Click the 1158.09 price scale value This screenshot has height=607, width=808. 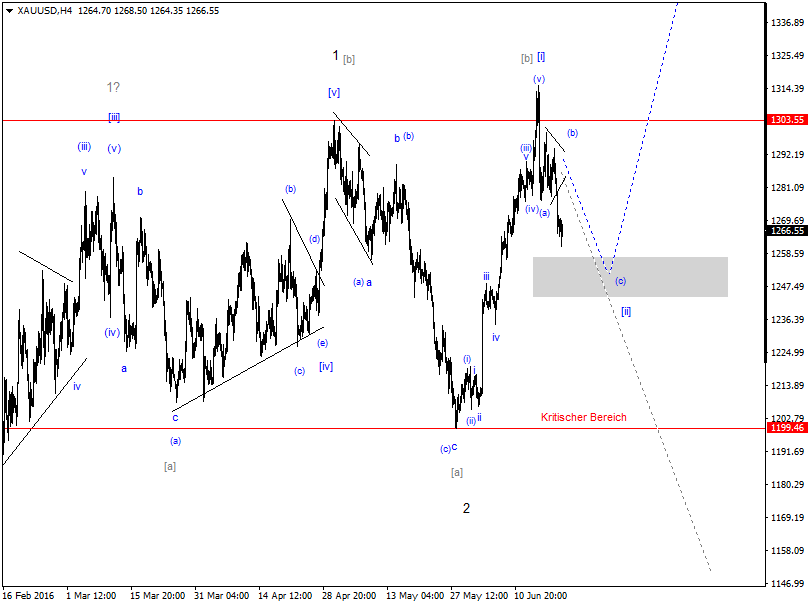click(787, 550)
